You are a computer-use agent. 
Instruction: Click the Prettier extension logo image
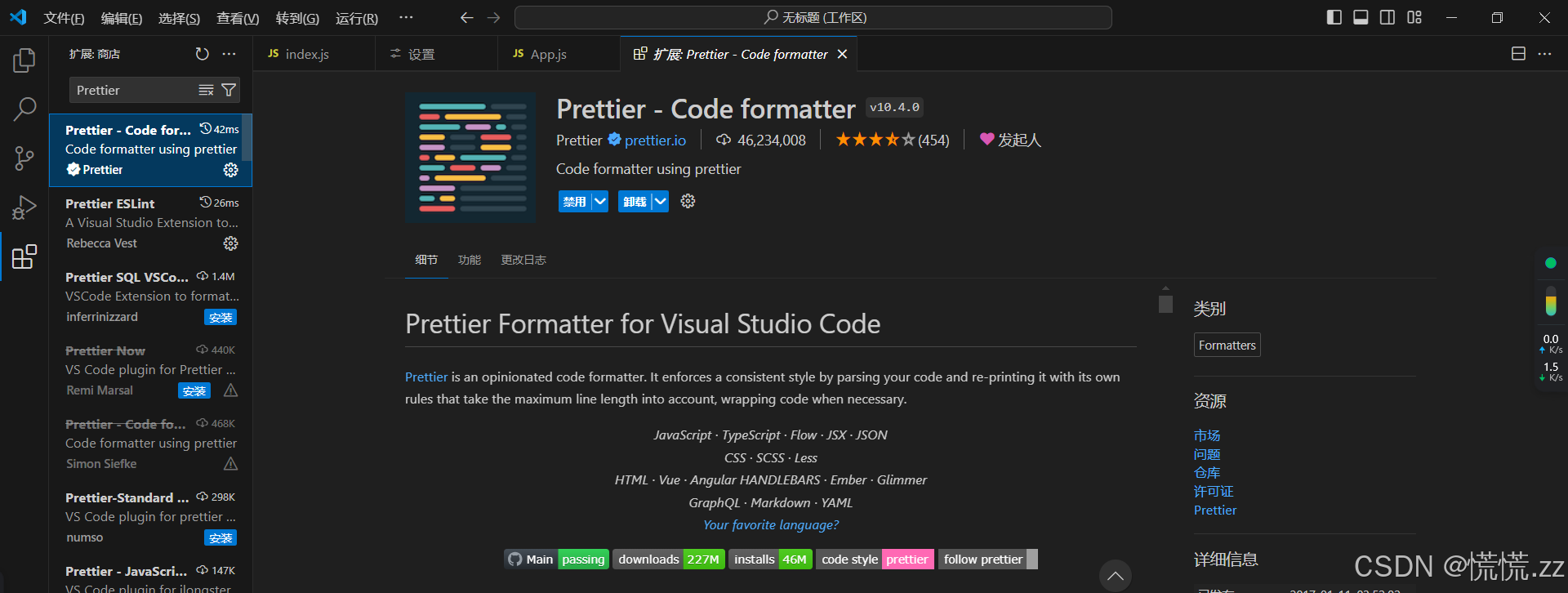[470, 158]
